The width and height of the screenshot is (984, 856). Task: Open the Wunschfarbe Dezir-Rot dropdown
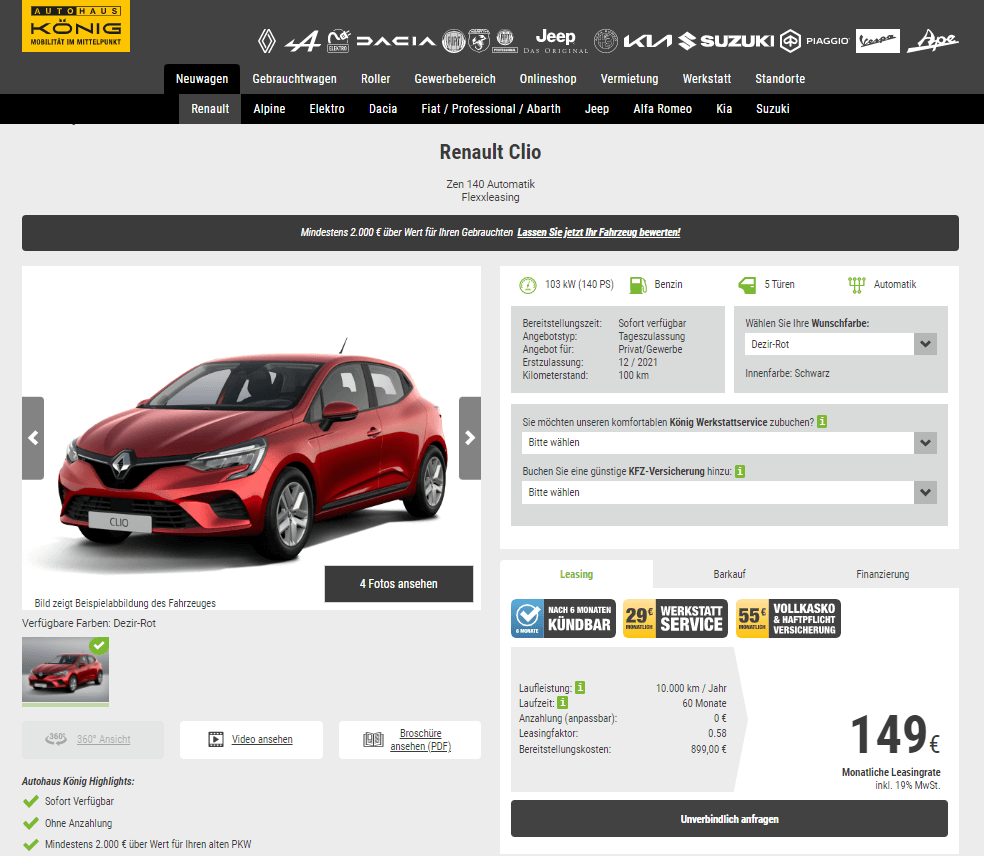841,344
